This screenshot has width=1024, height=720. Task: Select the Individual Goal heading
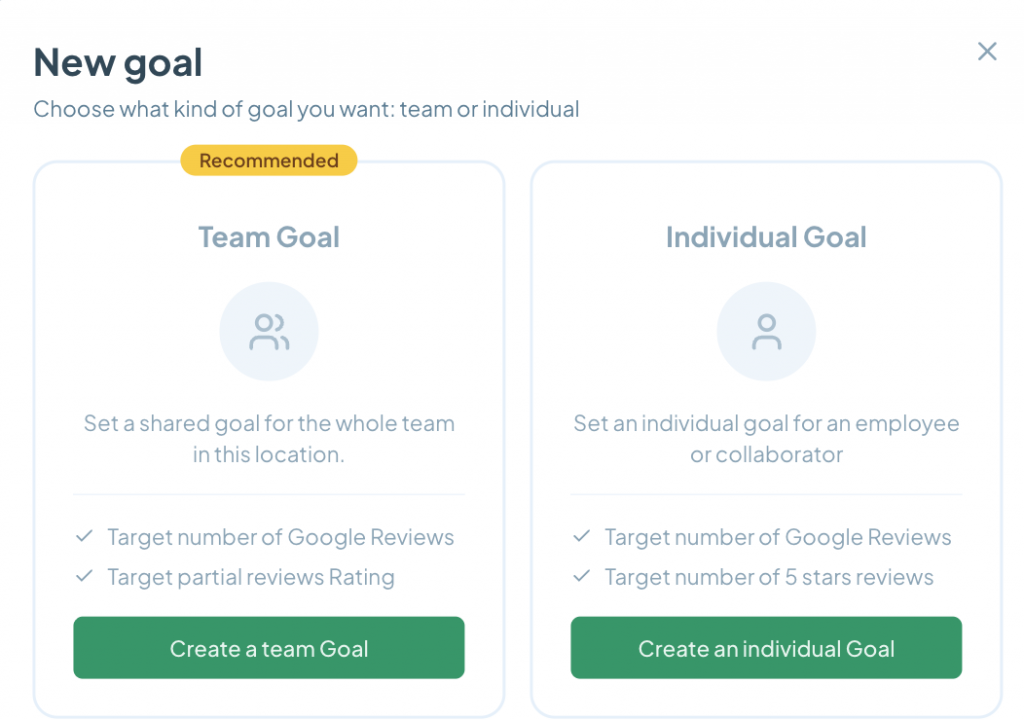[766, 237]
